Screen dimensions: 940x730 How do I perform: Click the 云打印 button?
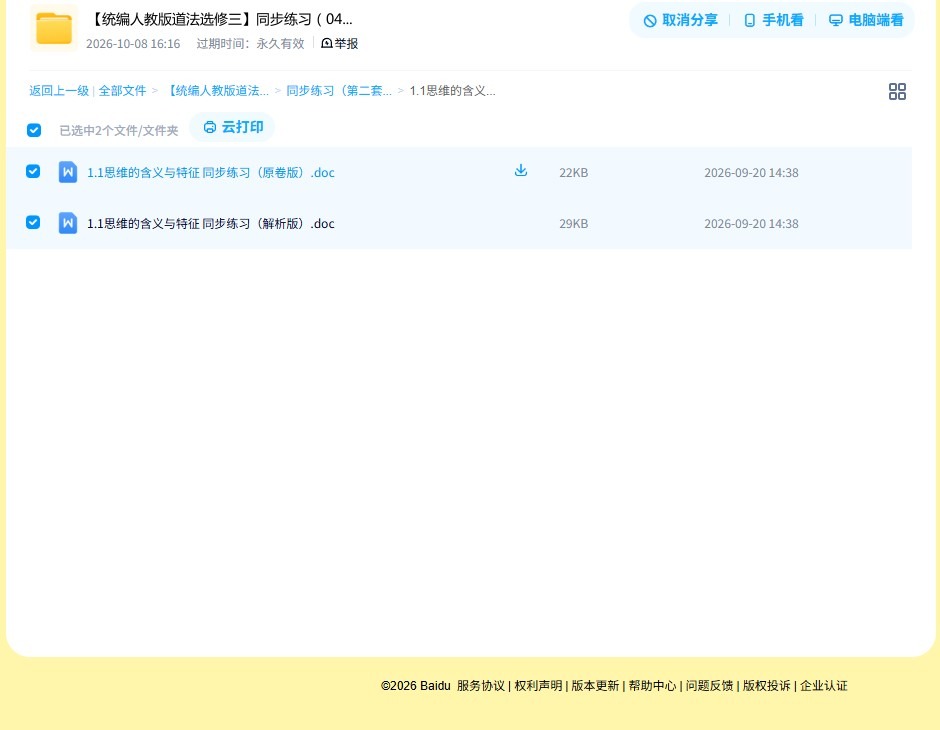pos(233,127)
